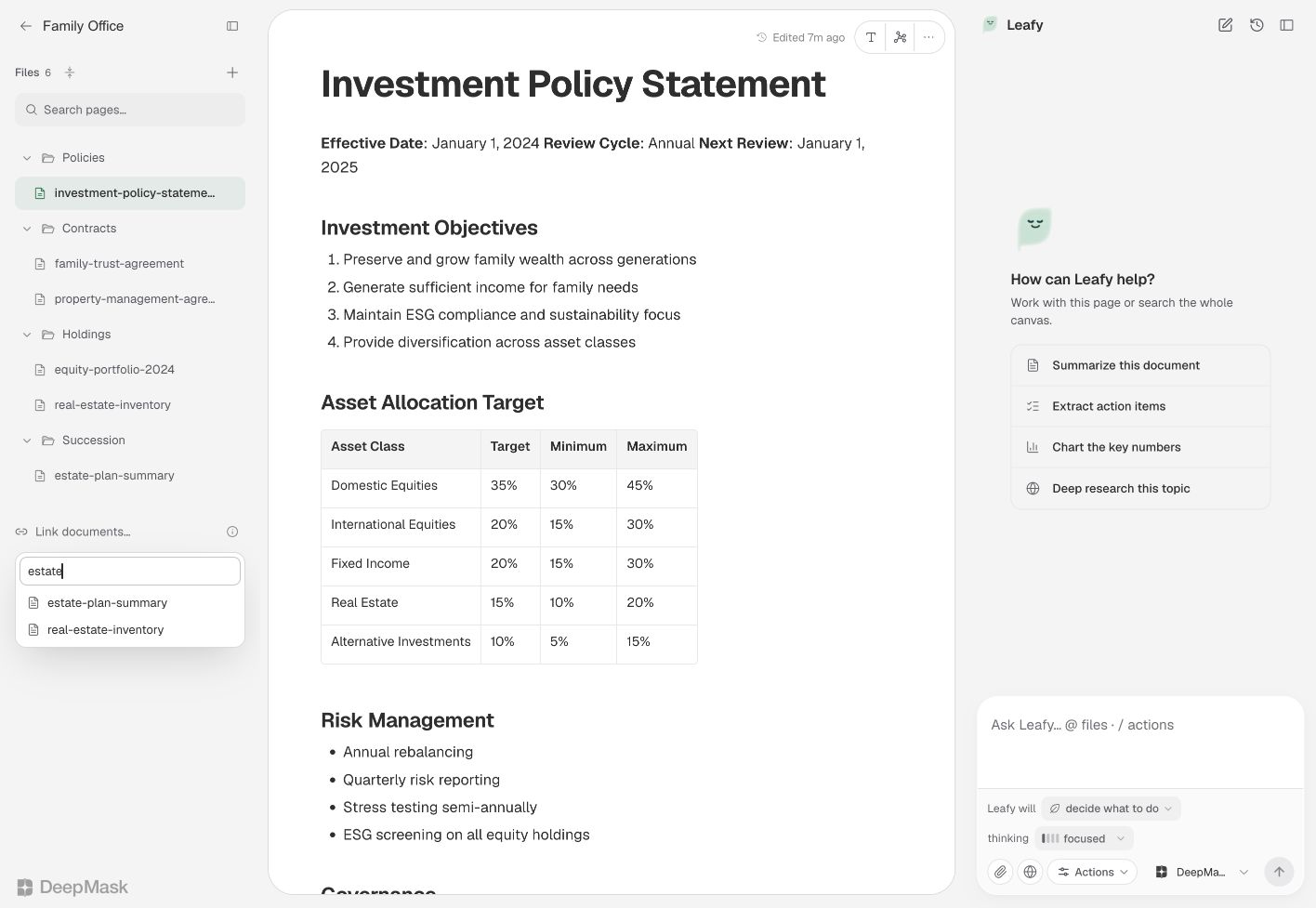Click the link documents field containing 'estate'

click(x=130, y=572)
